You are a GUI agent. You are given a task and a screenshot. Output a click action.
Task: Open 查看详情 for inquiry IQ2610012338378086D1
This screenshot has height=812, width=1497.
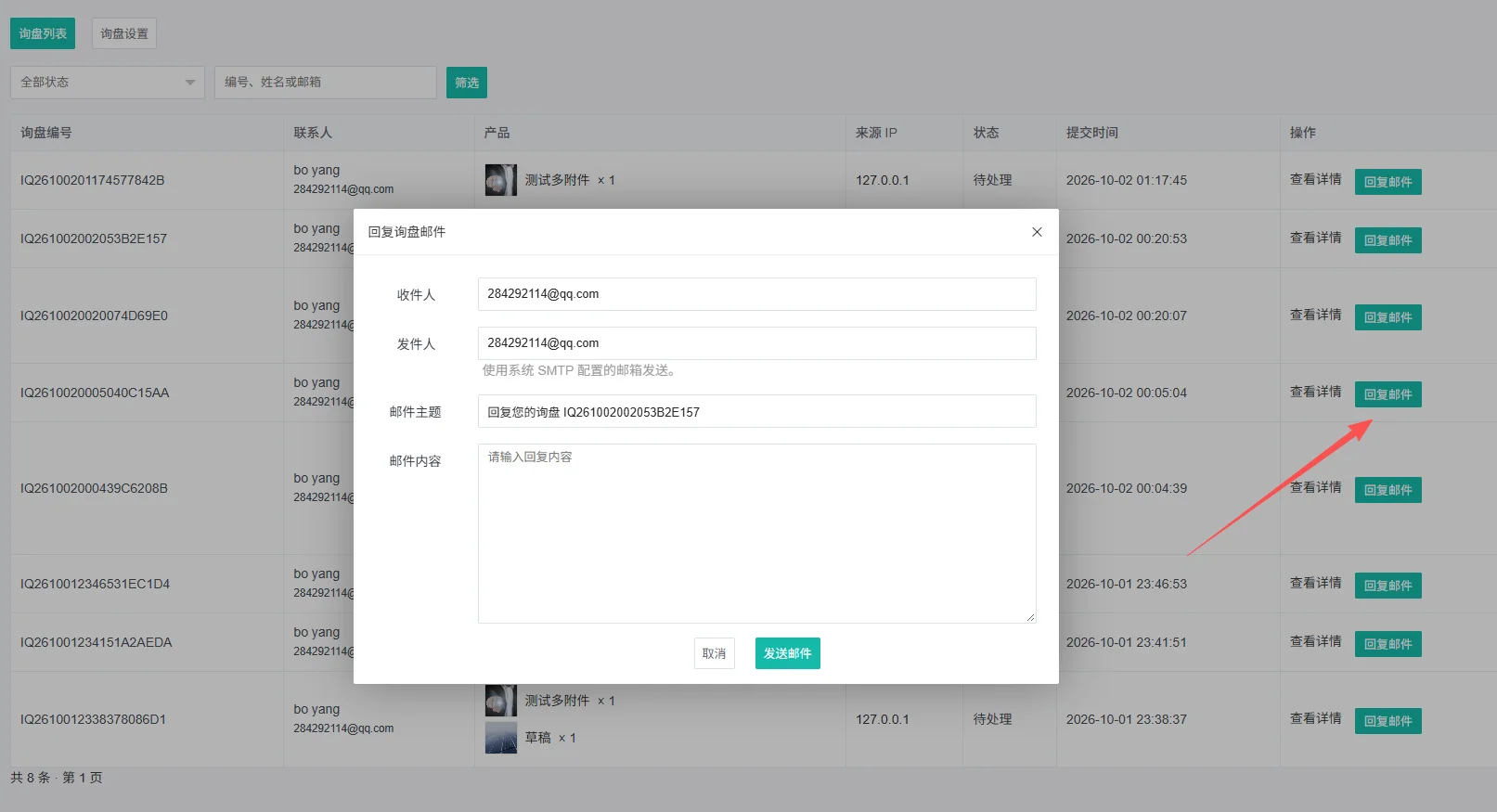[1316, 719]
